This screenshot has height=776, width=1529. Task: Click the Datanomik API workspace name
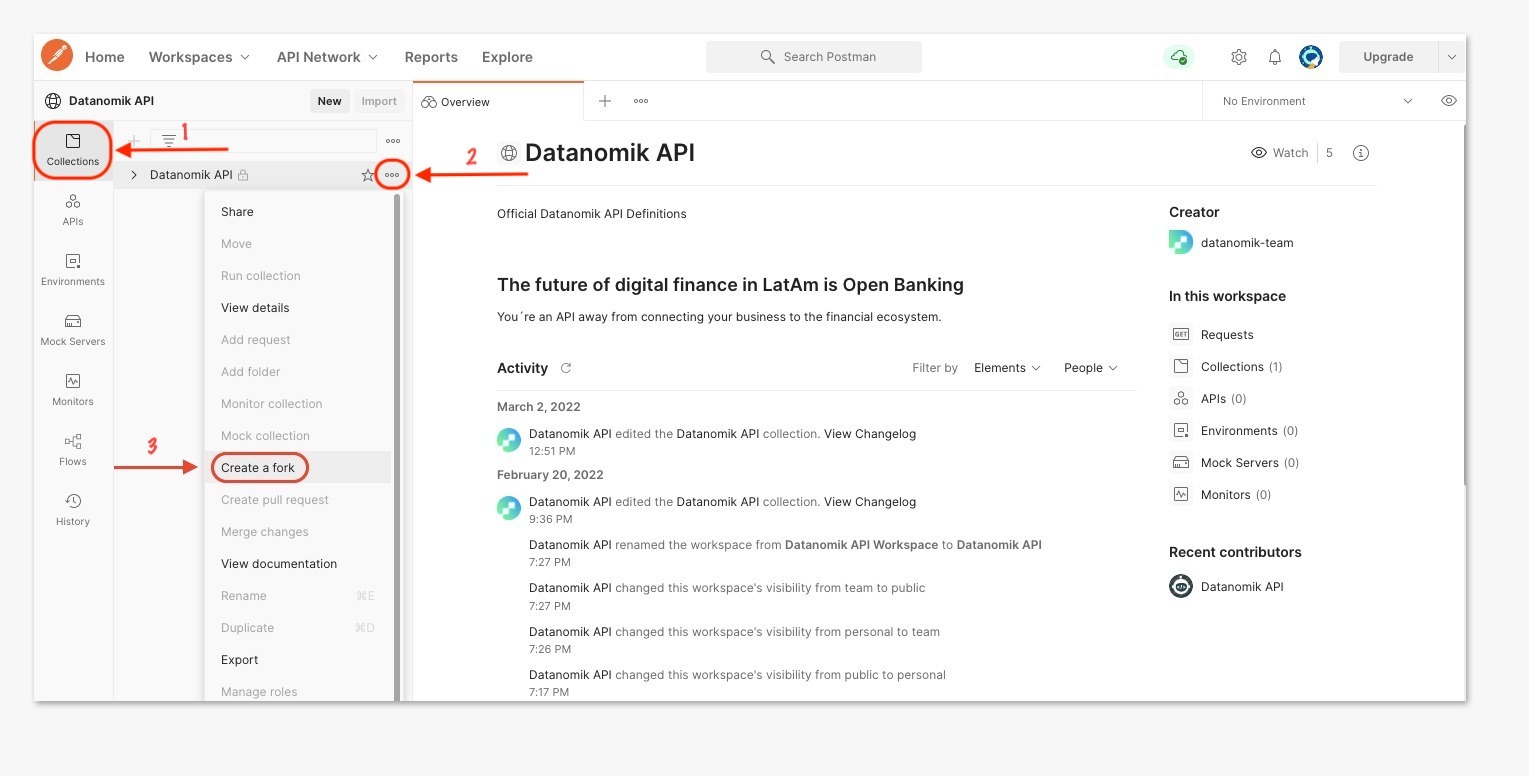tap(111, 101)
